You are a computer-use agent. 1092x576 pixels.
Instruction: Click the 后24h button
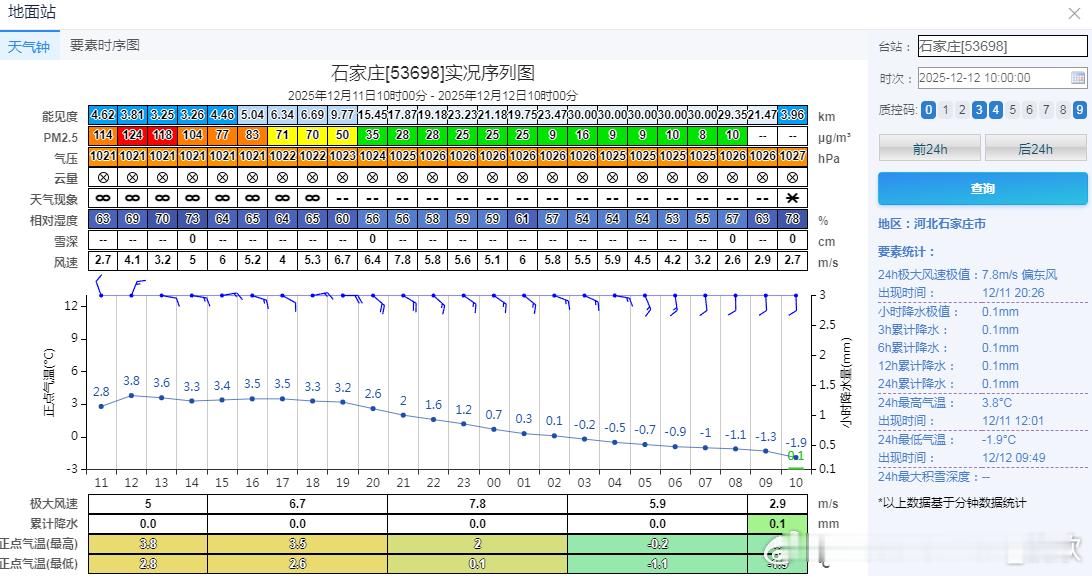1035,147
